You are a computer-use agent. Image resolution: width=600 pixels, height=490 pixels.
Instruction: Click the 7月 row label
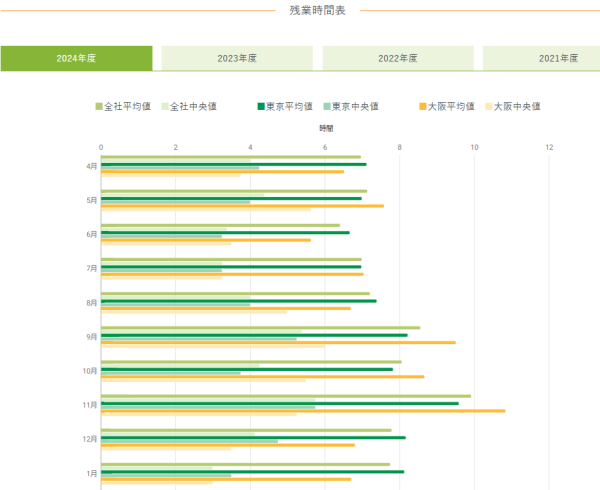(x=92, y=269)
